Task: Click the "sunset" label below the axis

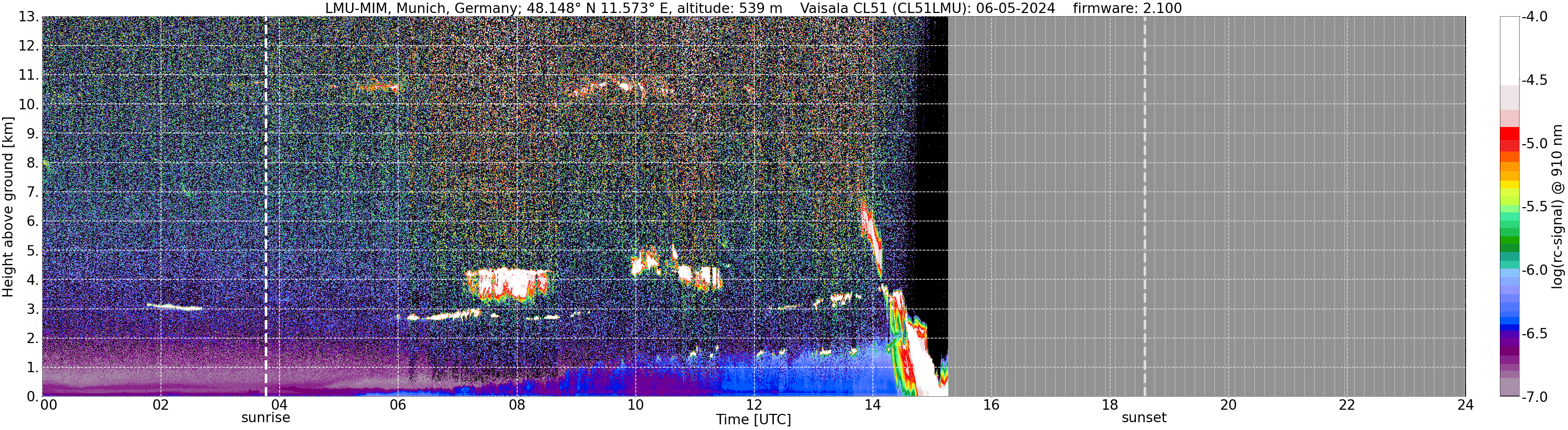Action: (x=1144, y=418)
